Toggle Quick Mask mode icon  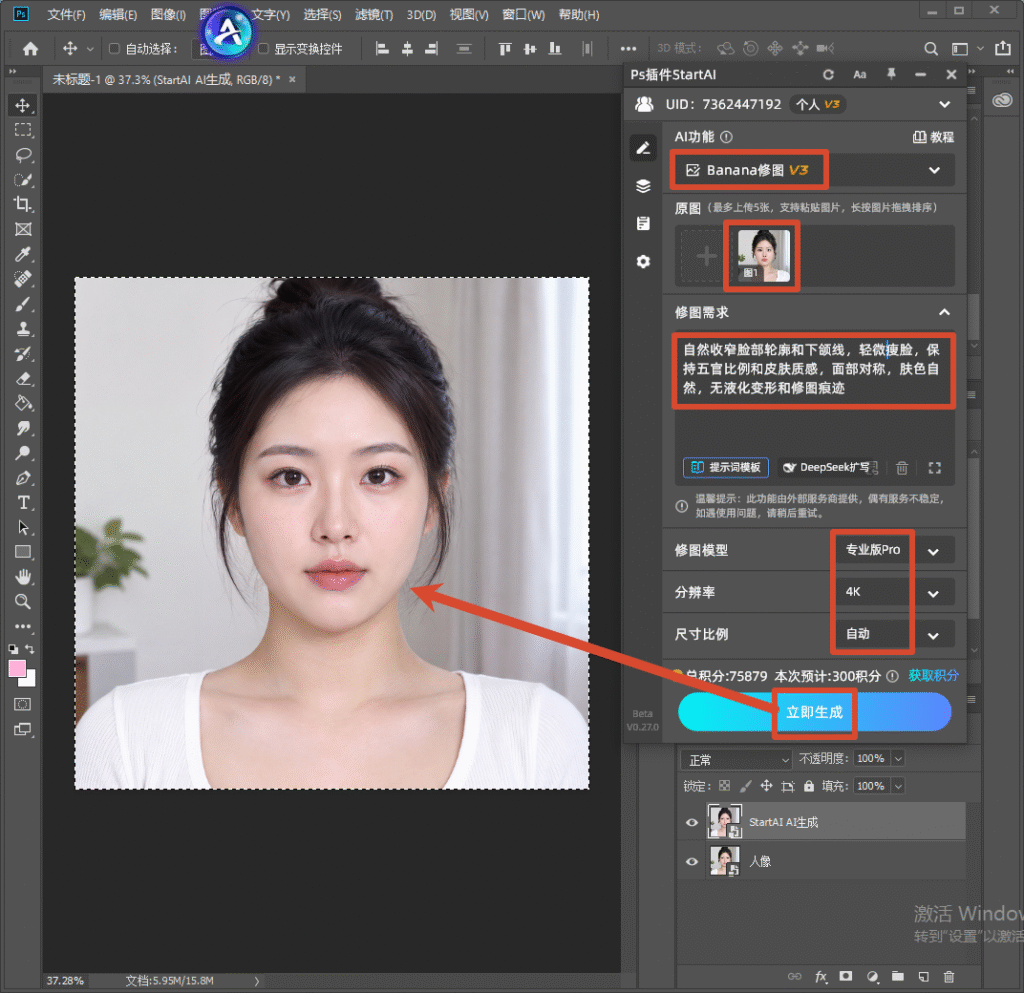coord(23,704)
